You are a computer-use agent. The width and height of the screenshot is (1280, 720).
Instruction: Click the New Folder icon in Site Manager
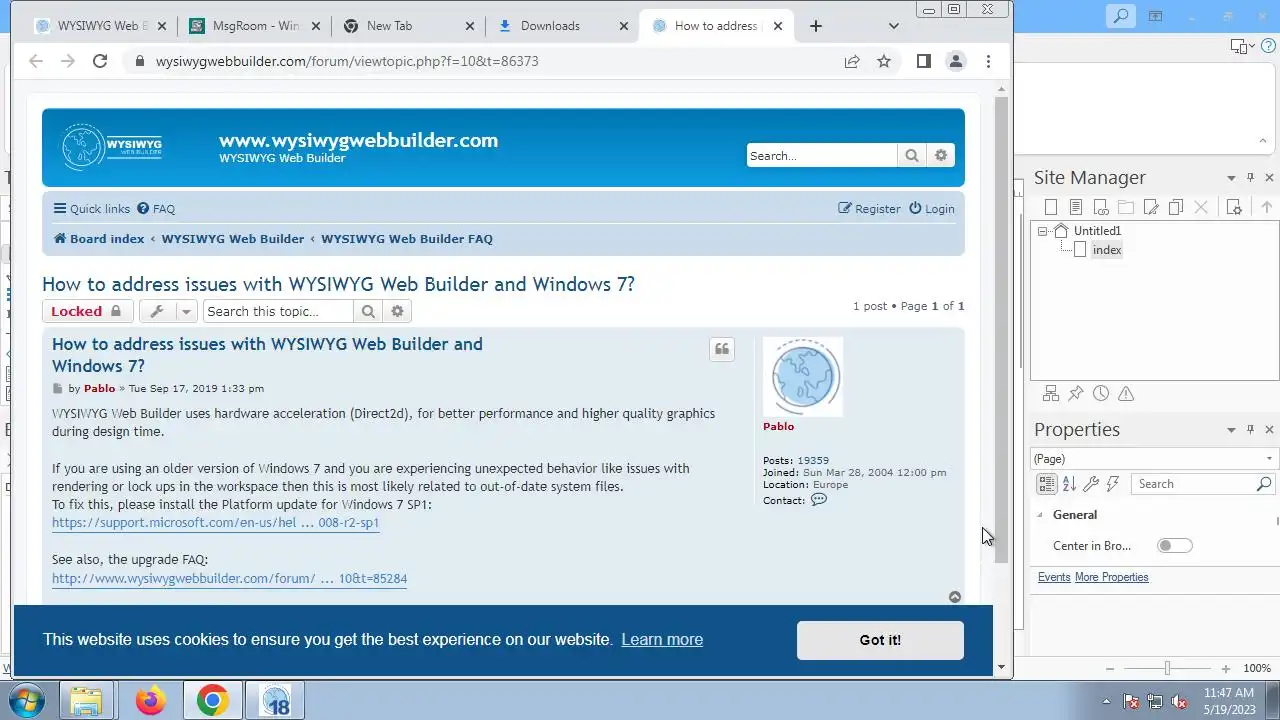coord(1125,207)
